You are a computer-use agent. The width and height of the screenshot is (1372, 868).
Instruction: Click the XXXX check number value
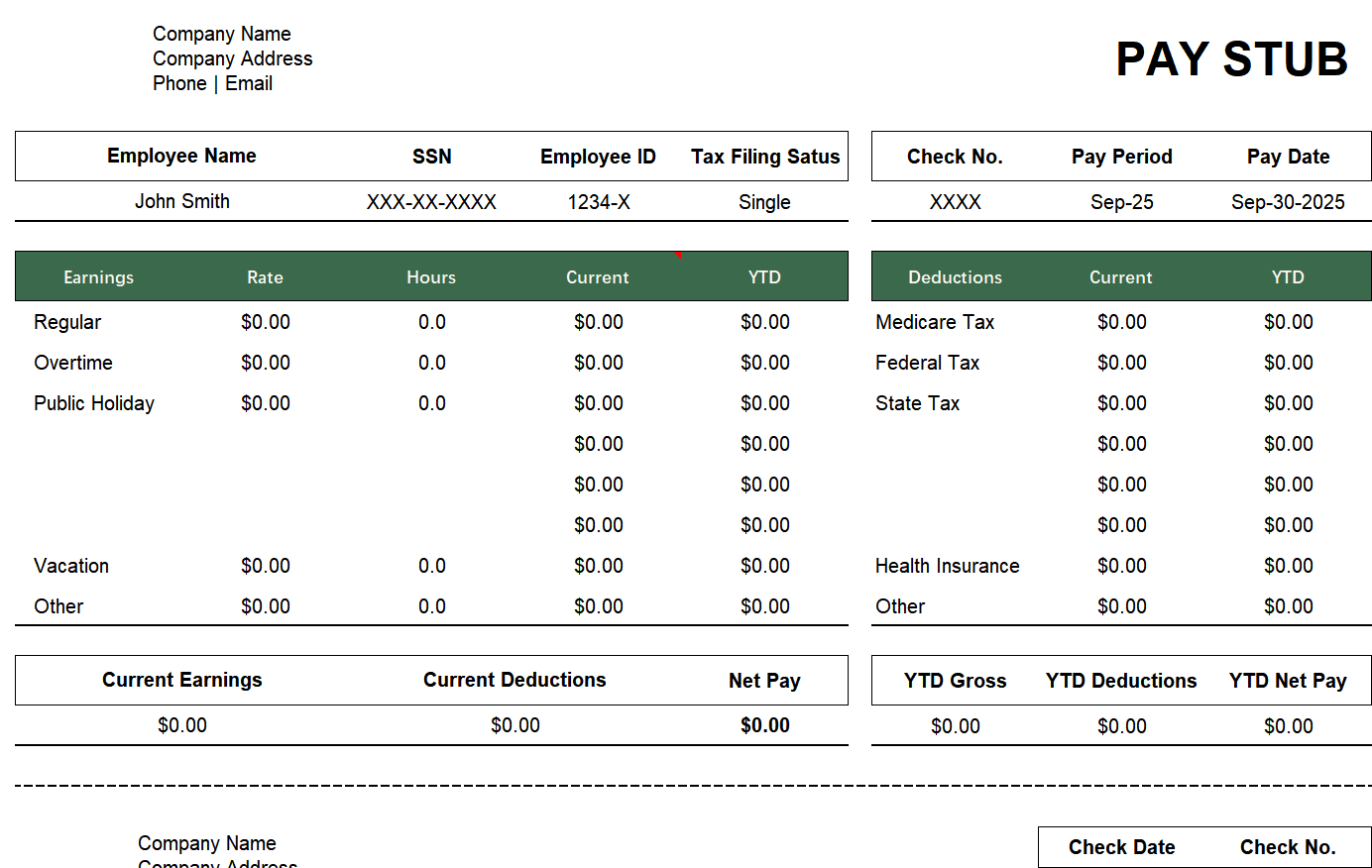pos(956,202)
